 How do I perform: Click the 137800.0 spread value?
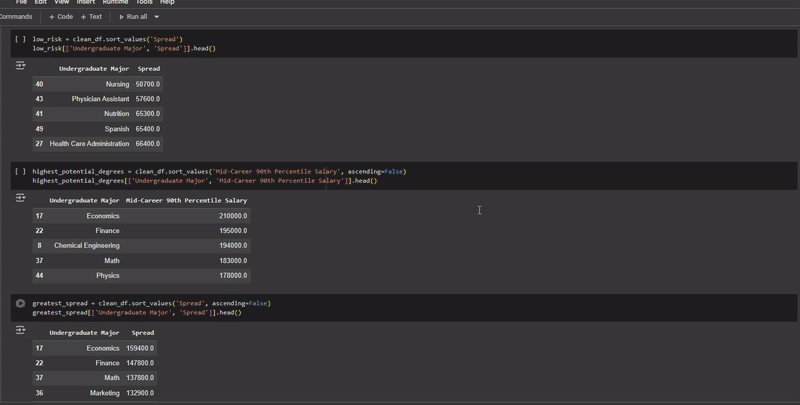pos(140,378)
